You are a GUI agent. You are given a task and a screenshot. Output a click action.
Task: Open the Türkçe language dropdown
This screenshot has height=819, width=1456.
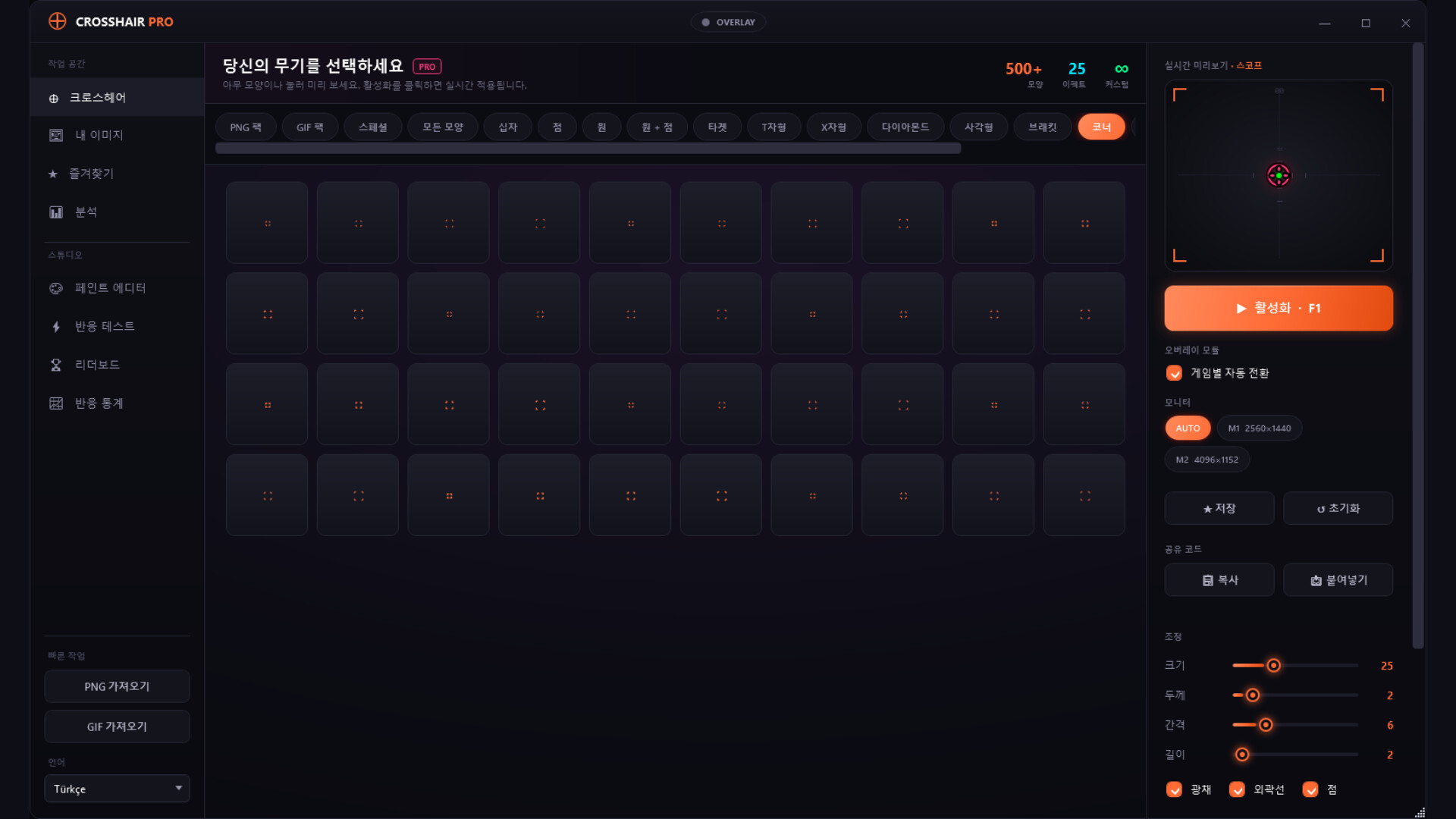117,789
